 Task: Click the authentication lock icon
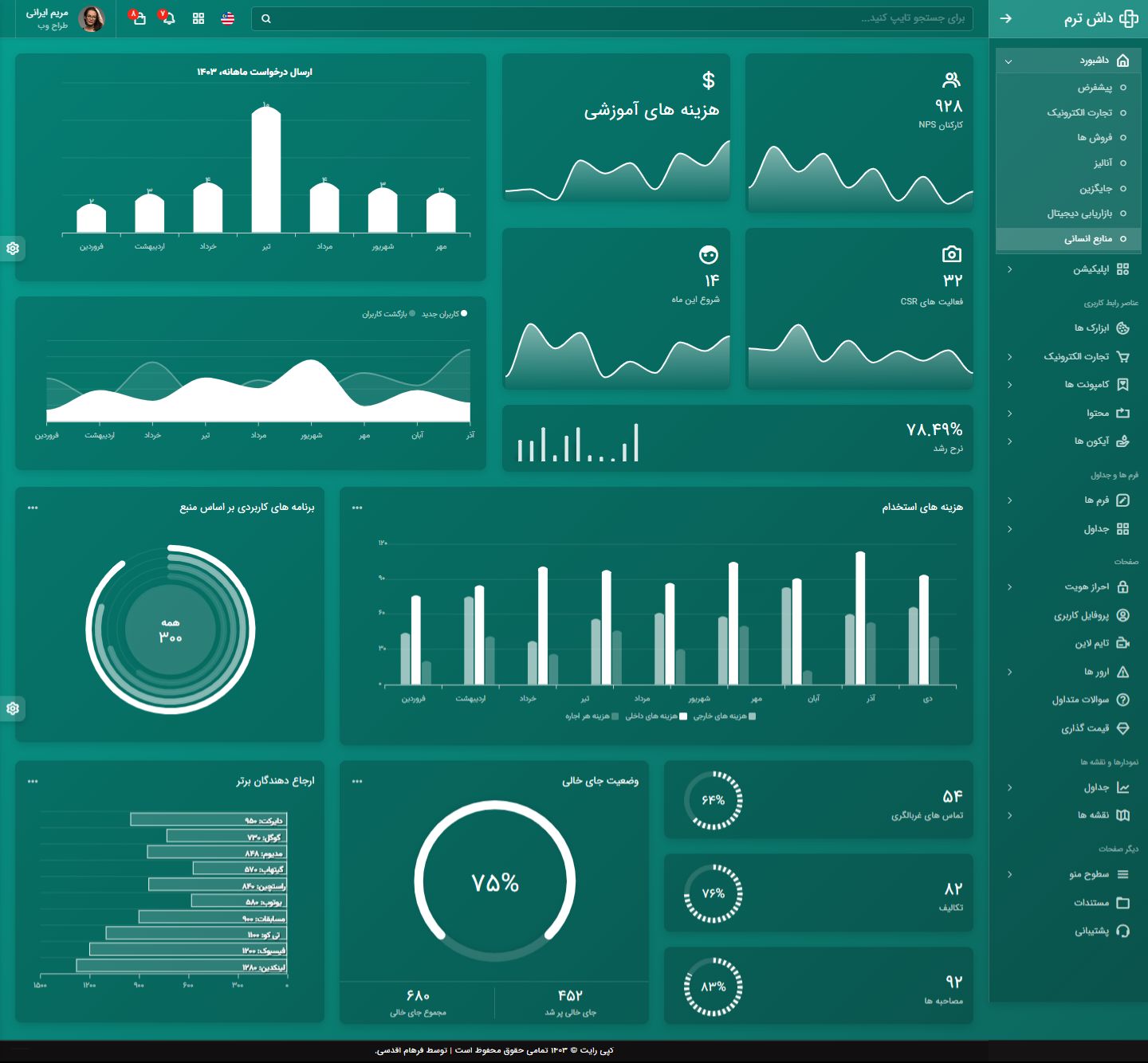click(1122, 586)
